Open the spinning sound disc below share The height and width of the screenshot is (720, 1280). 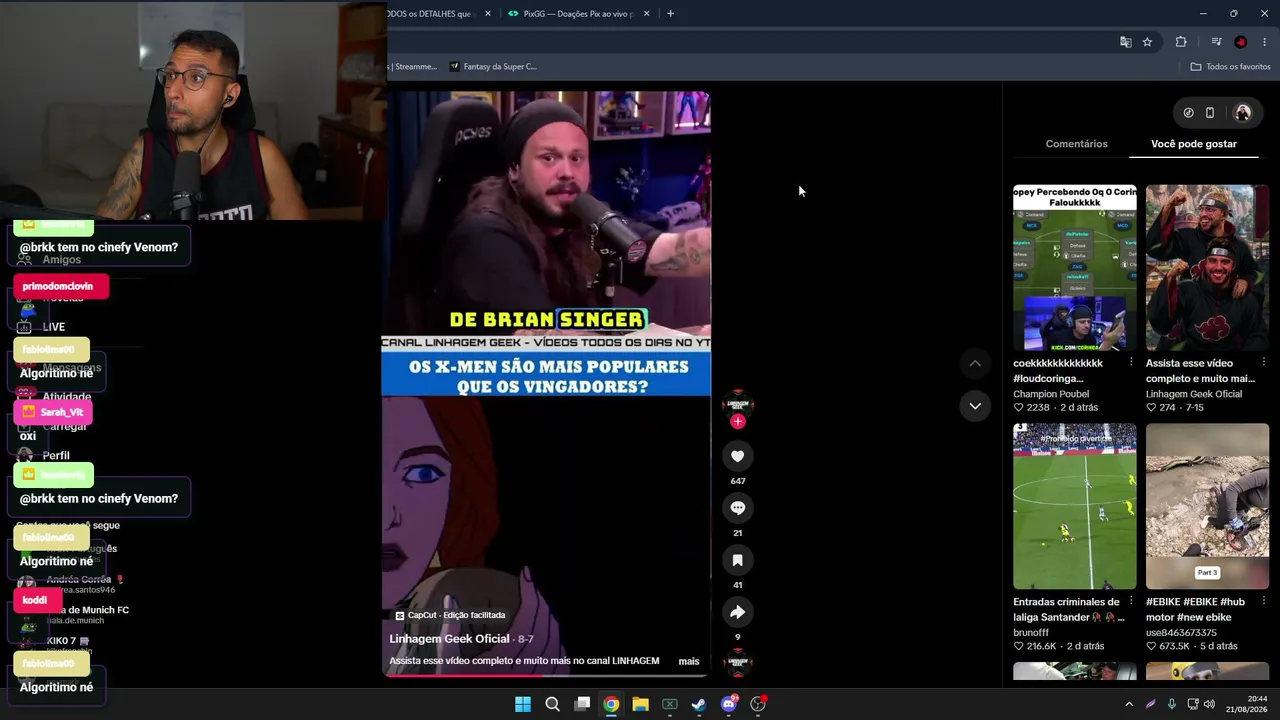737,663
